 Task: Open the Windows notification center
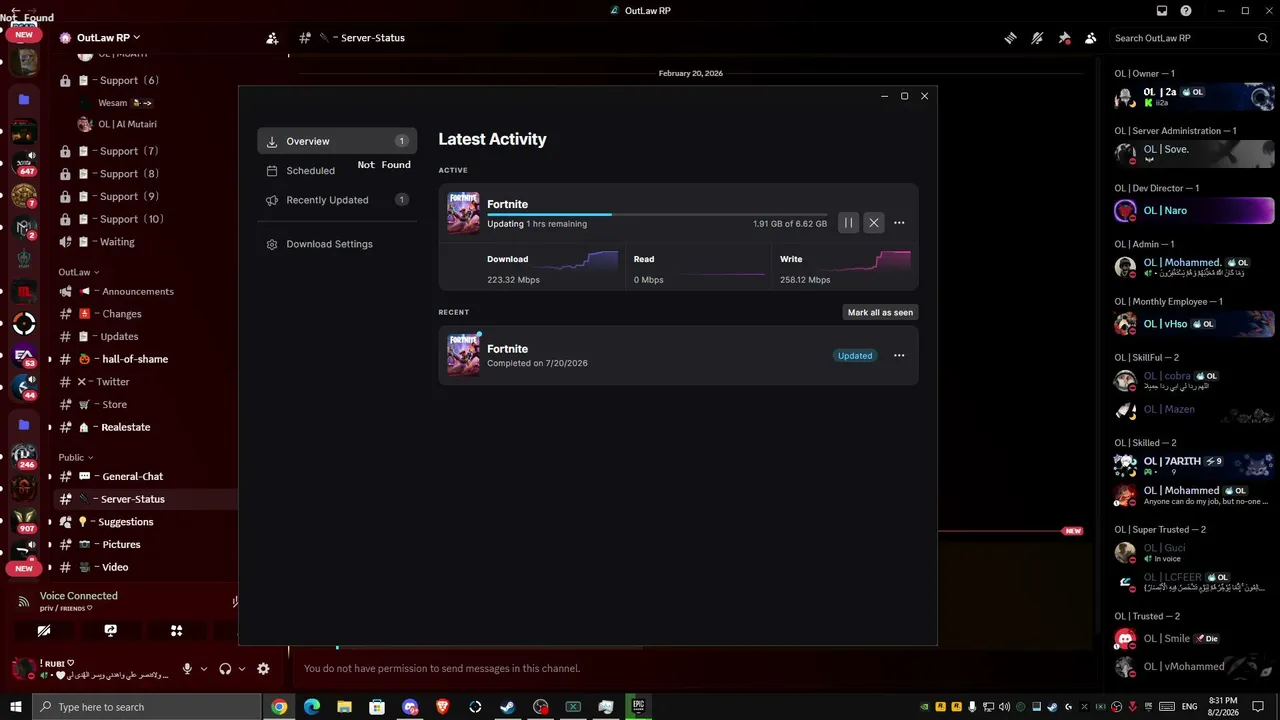tap(1258, 707)
